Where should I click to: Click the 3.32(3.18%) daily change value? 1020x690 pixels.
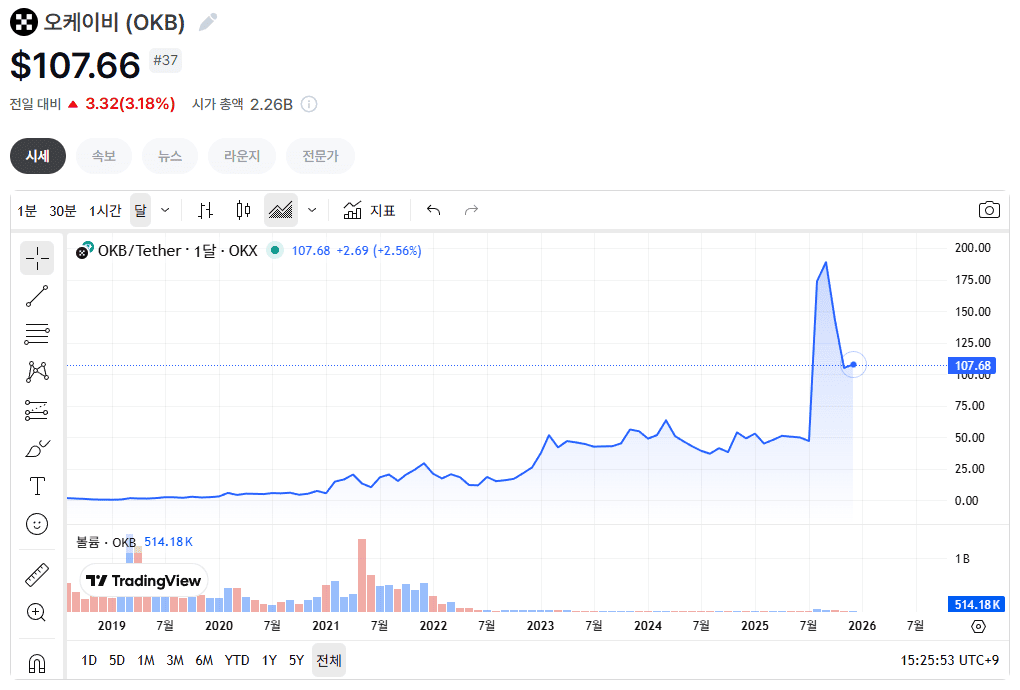pyautogui.click(x=130, y=104)
